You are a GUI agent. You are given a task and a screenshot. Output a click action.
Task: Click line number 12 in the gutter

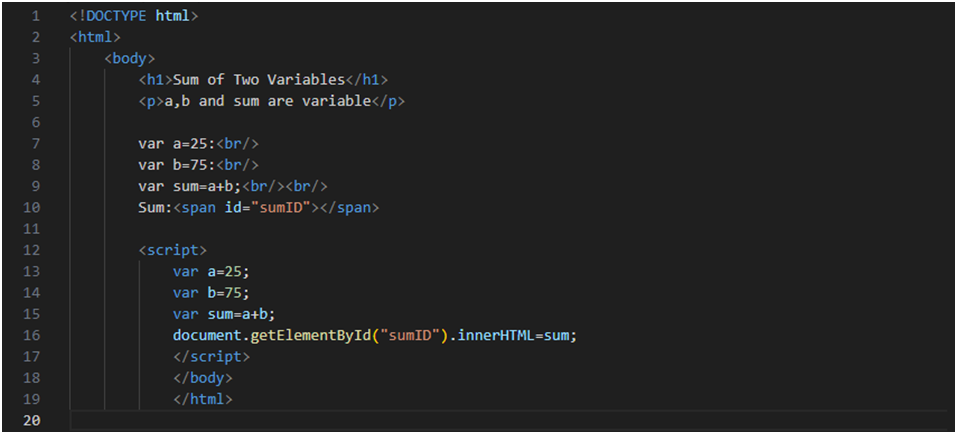click(x=31, y=250)
